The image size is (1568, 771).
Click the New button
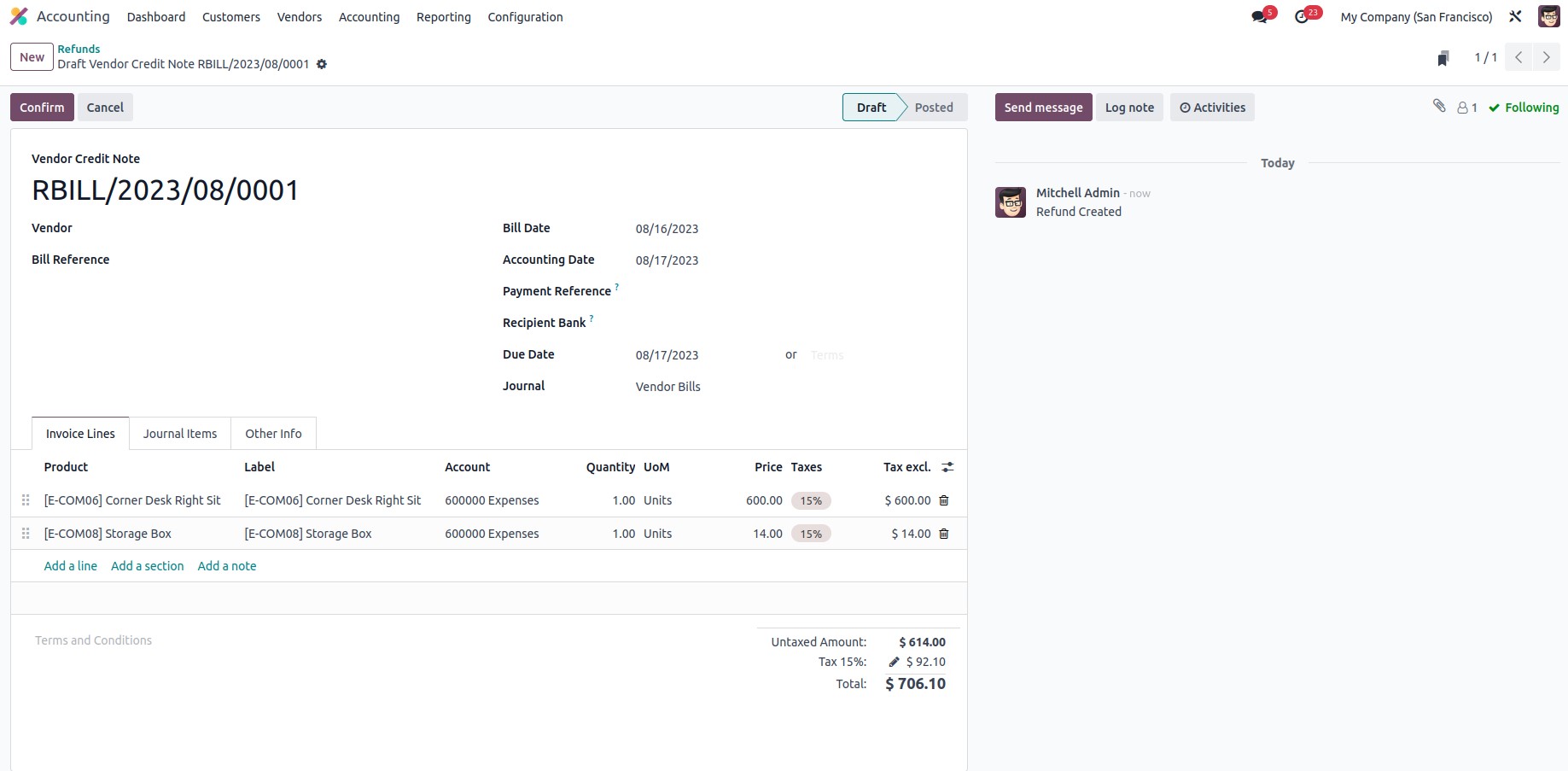(x=32, y=57)
